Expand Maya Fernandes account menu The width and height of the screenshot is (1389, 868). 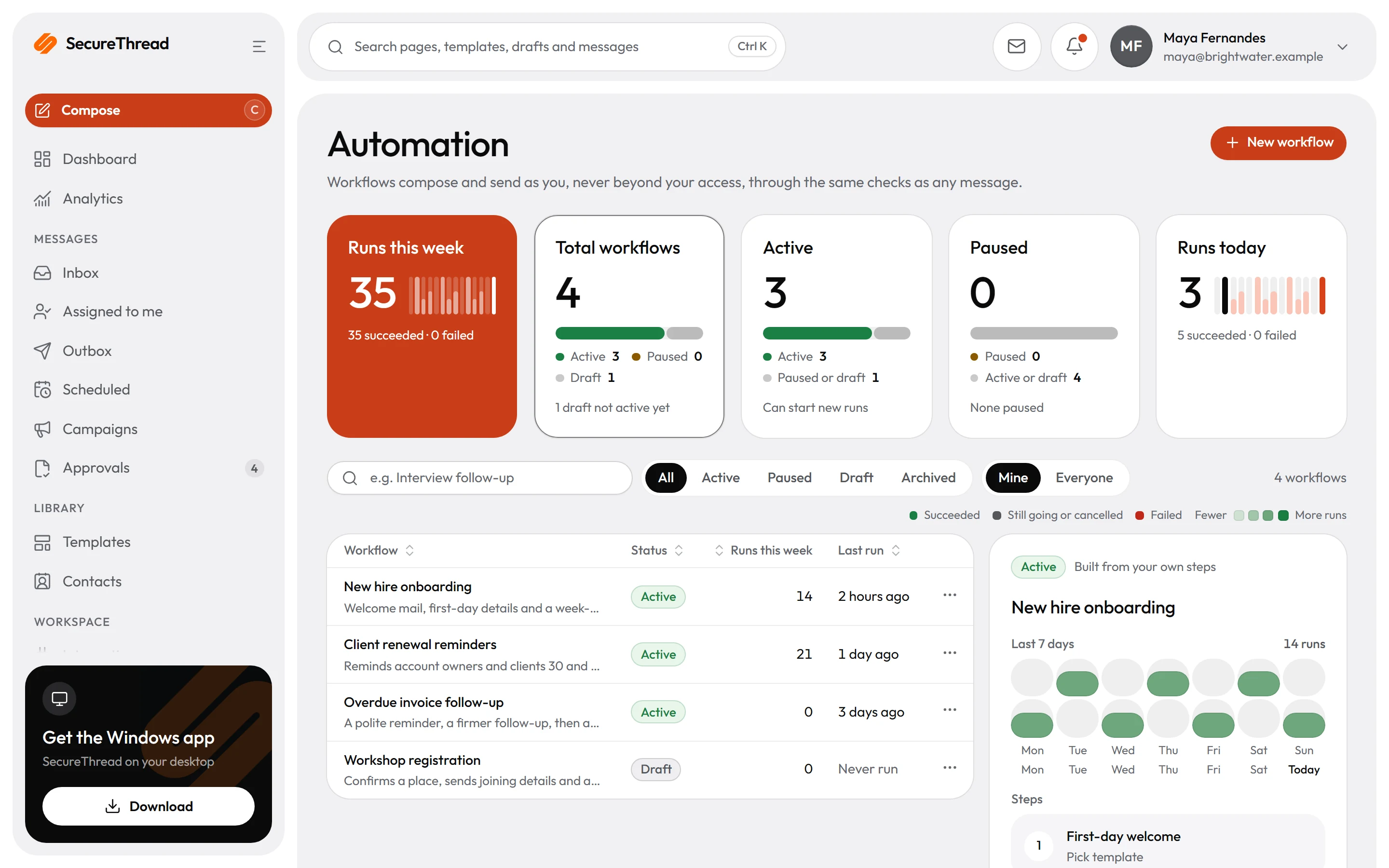pyautogui.click(x=1229, y=46)
